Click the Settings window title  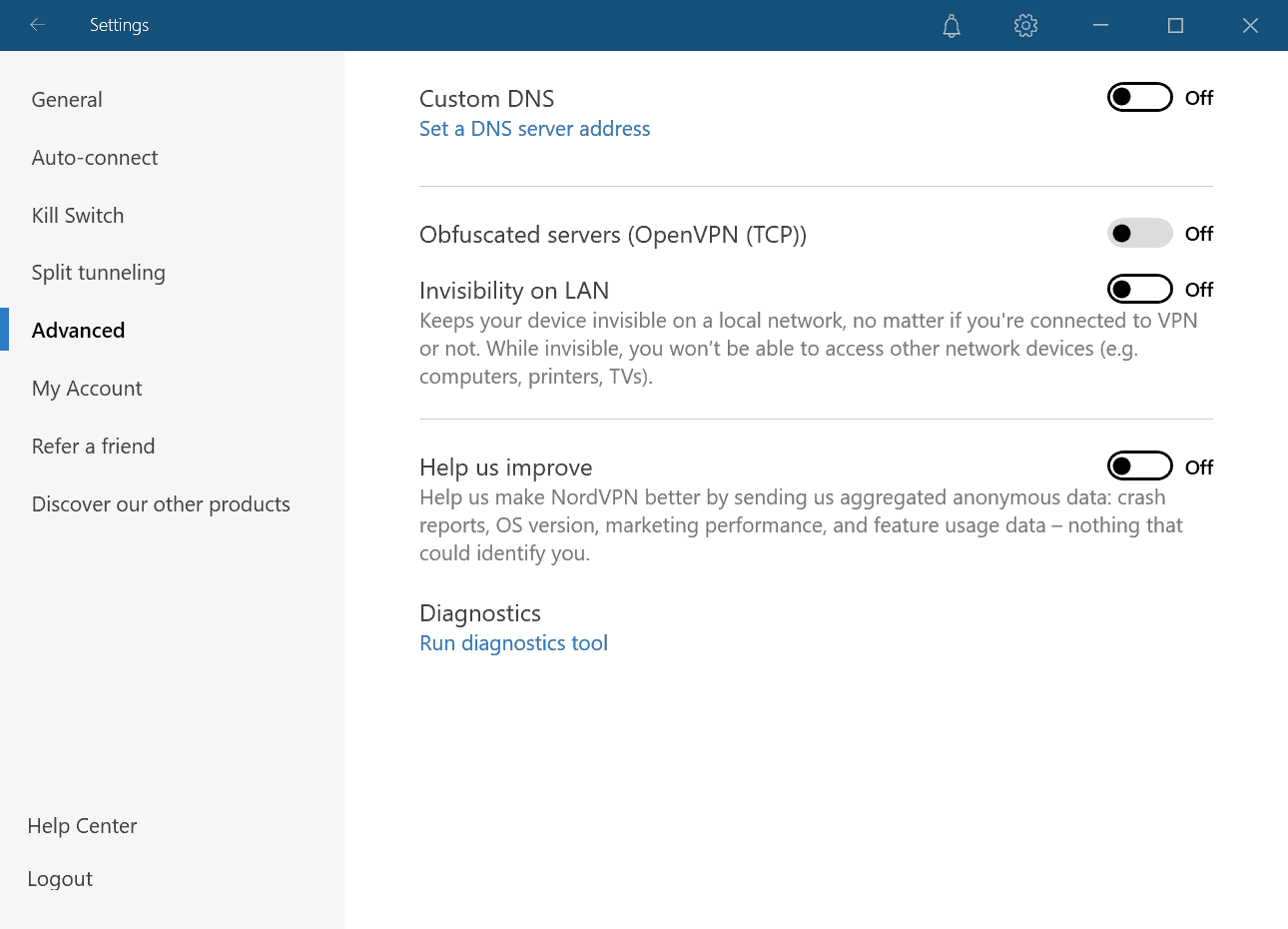pyautogui.click(x=119, y=25)
